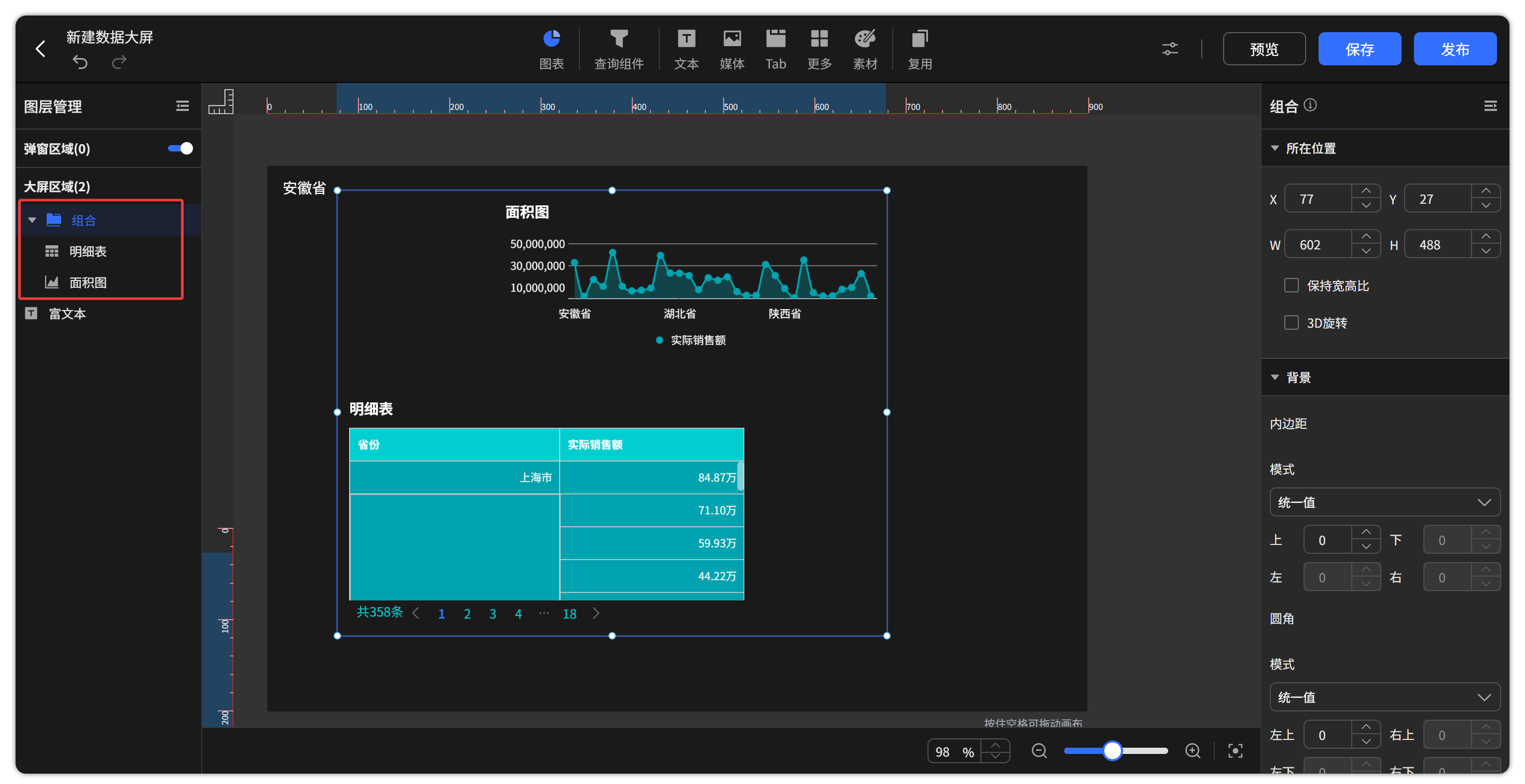The width and height of the screenshot is (1525, 784).
Task: Add a 文本 text component
Action: pyautogui.click(x=686, y=49)
